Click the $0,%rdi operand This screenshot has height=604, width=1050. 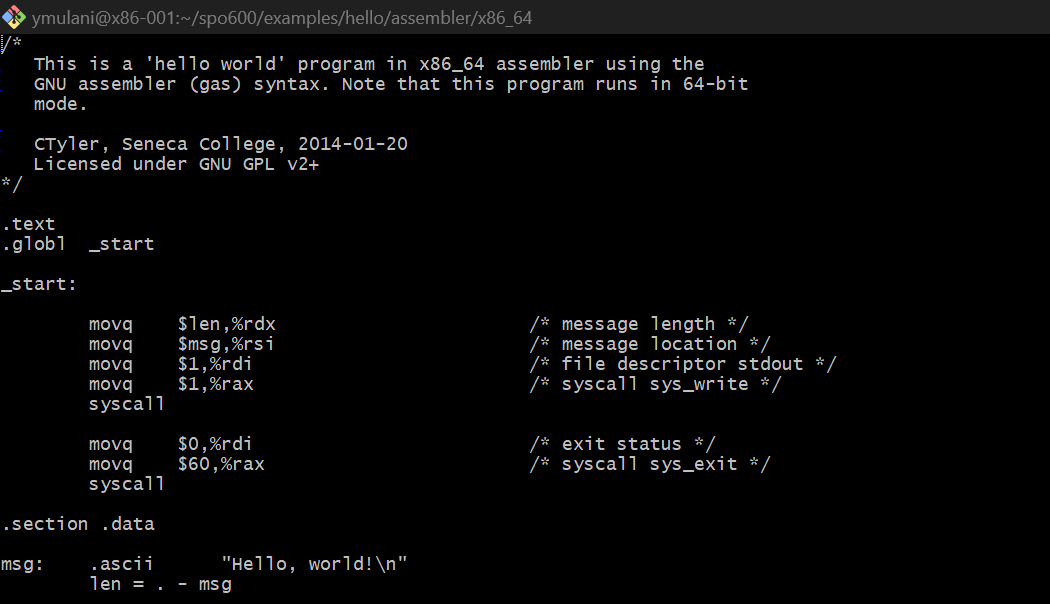tap(221, 444)
